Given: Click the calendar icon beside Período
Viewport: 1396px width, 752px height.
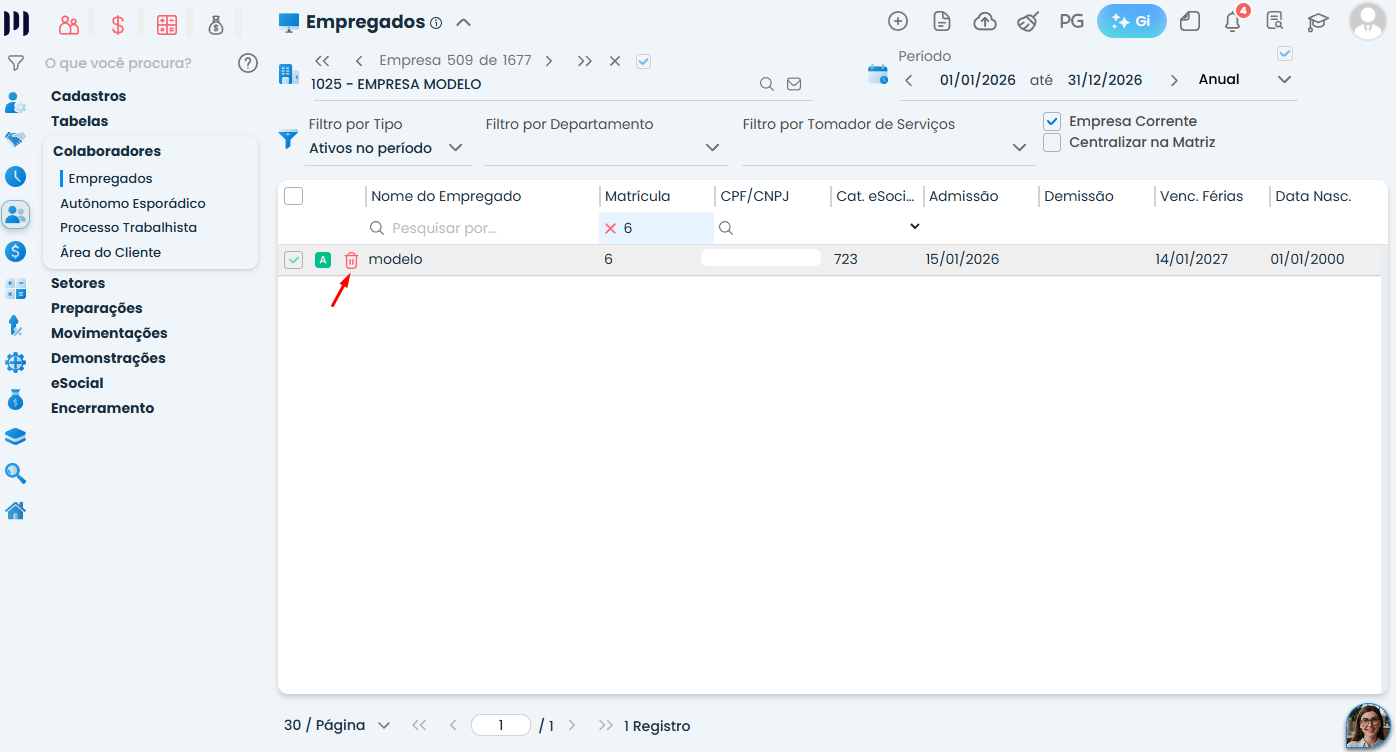Looking at the screenshot, I should pyautogui.click(x=878, y=73).
